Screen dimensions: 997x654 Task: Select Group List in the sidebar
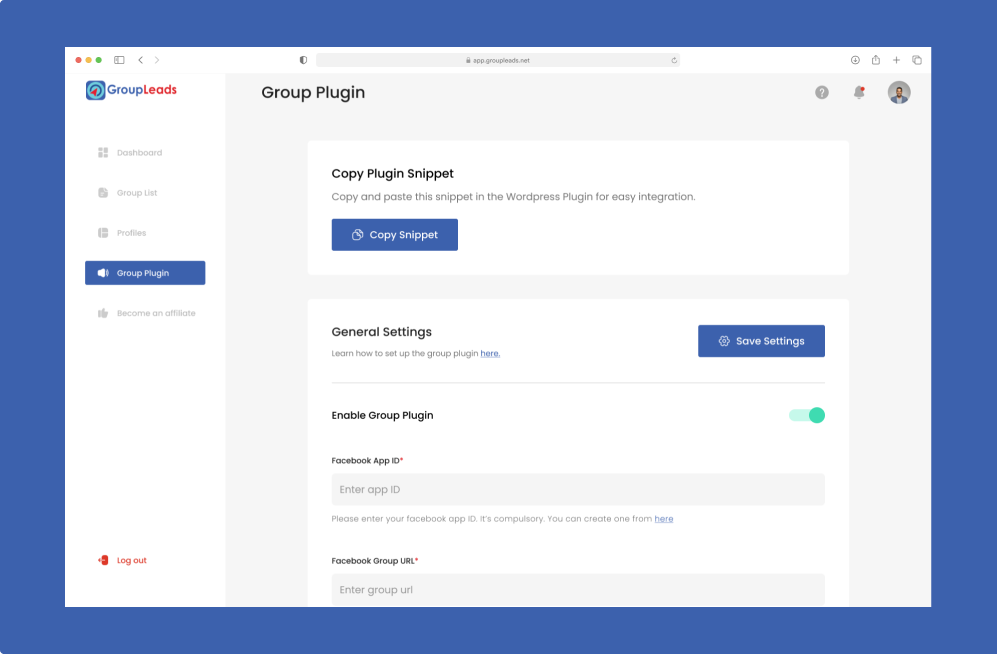click(x=137, y=193)
